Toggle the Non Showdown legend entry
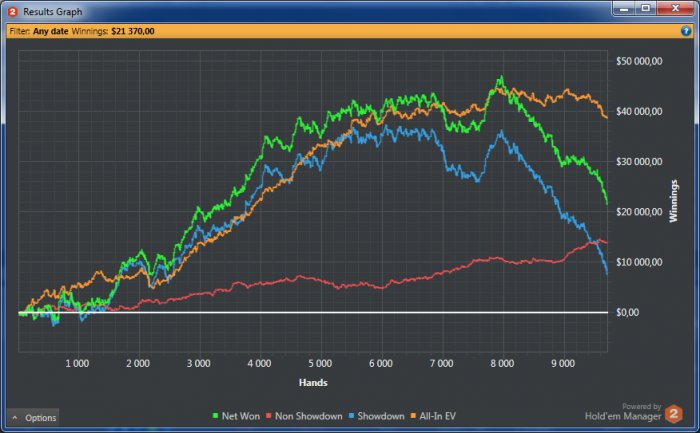700x433 pixels. click(304, 416)
